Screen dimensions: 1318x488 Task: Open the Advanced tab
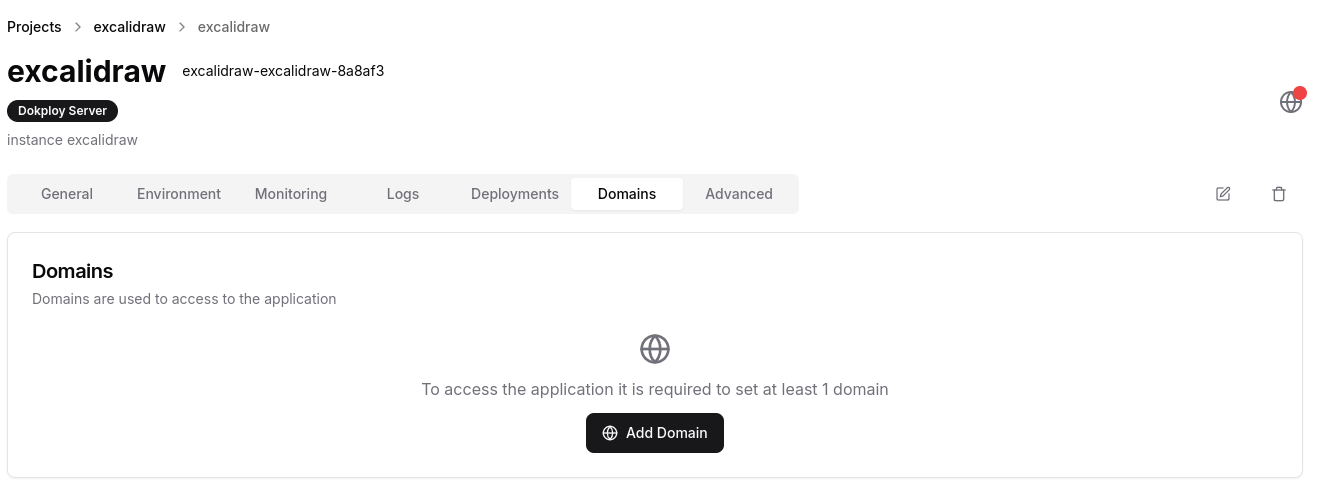(739, 194)
